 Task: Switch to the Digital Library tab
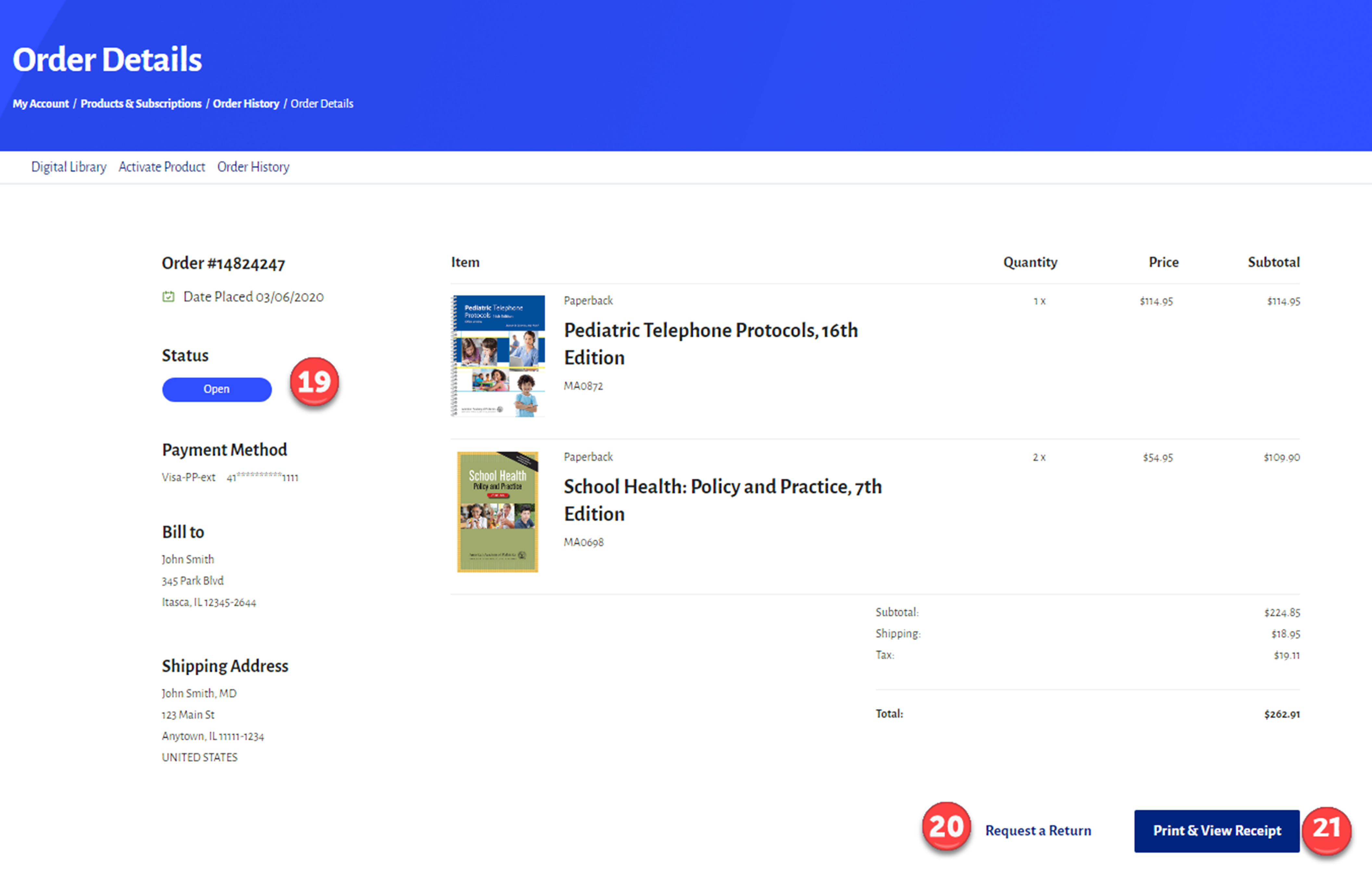[69, 167]
